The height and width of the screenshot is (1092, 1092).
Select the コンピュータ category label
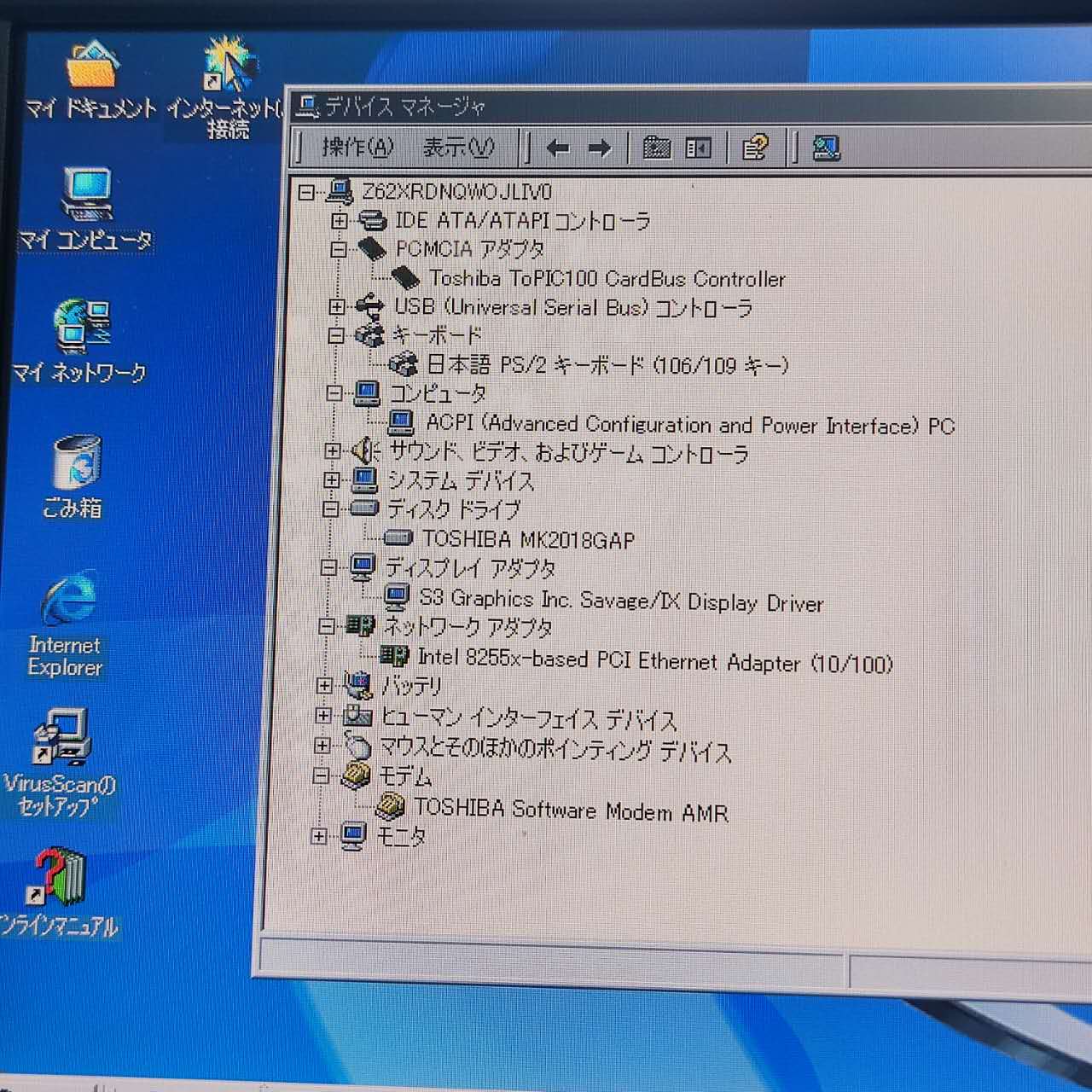[x=438, y=393]
